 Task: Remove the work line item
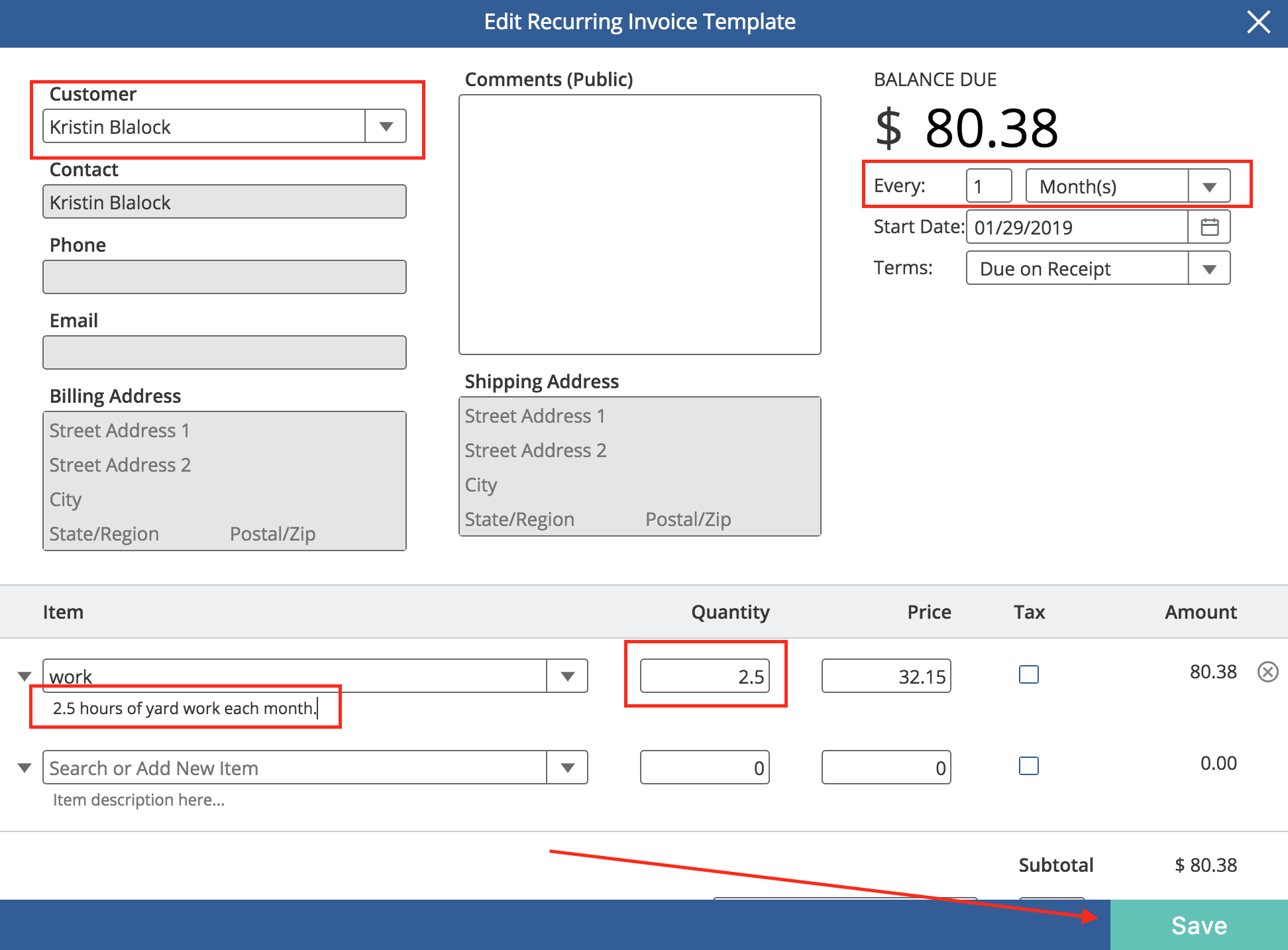pos(1267,672)
